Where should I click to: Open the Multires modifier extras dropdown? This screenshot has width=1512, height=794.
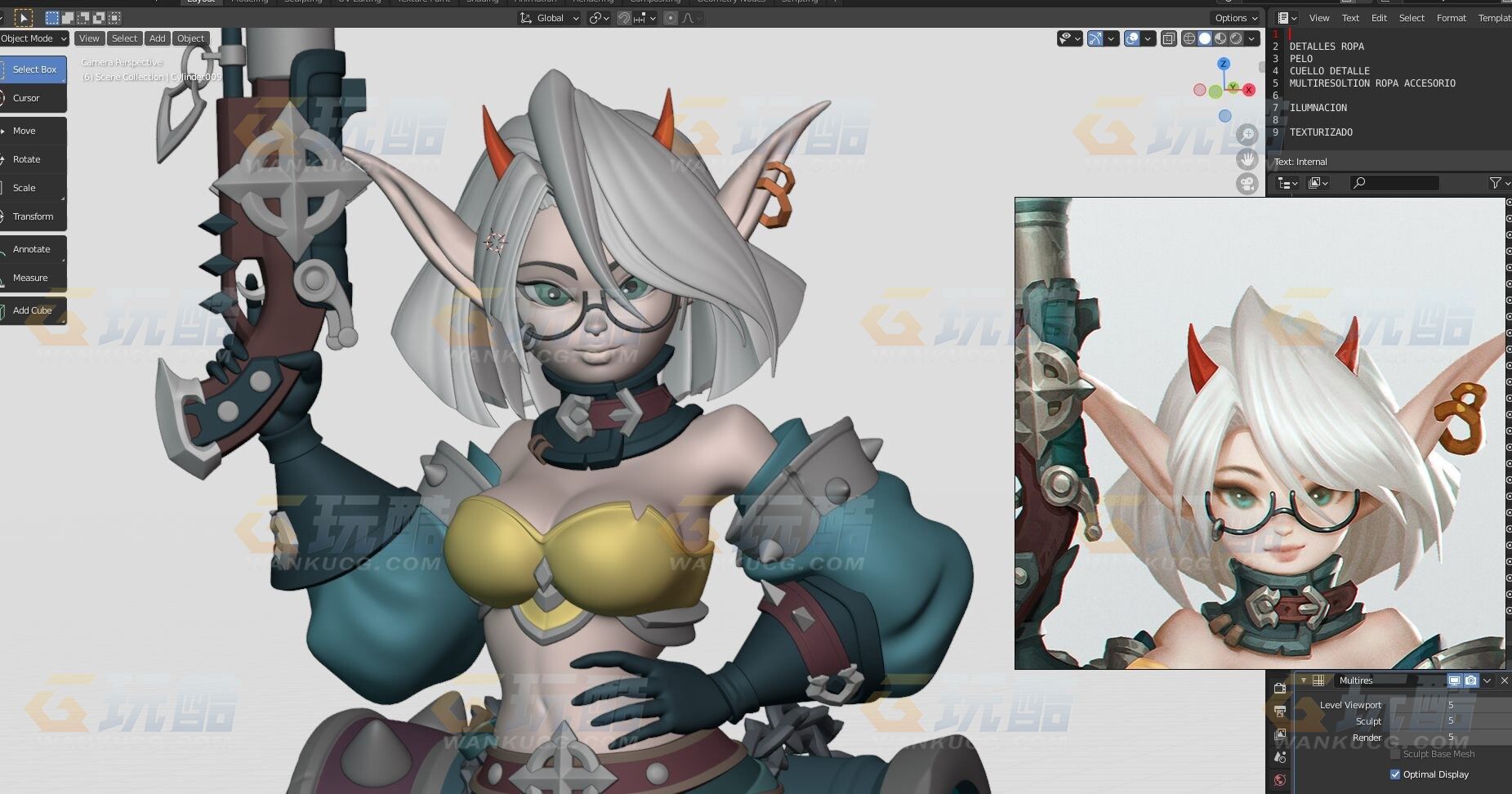tap(1487, 680)
